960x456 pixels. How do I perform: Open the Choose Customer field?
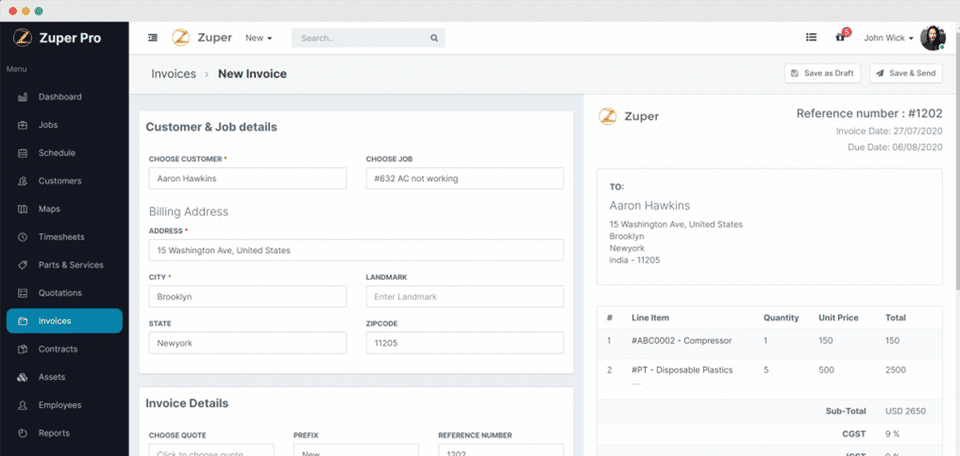pos(247,179)
